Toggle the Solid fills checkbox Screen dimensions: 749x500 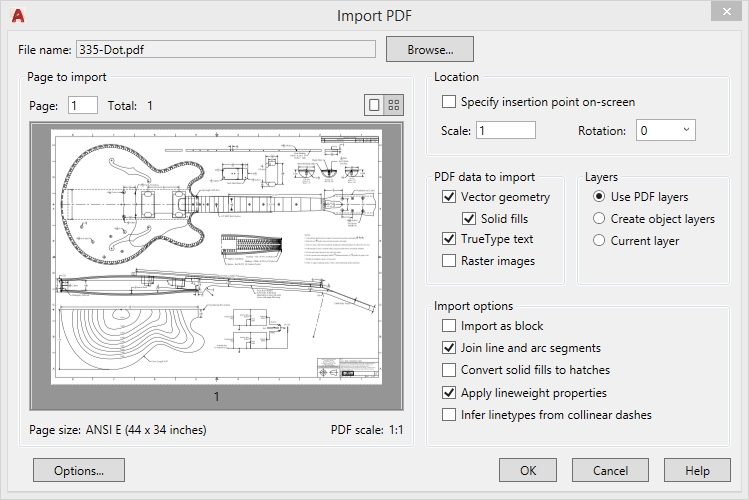(469, 219)
